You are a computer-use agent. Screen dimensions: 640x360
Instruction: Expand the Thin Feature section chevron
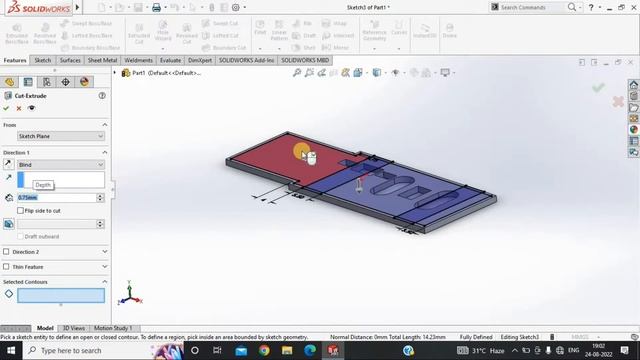click(x=104, y=267)
